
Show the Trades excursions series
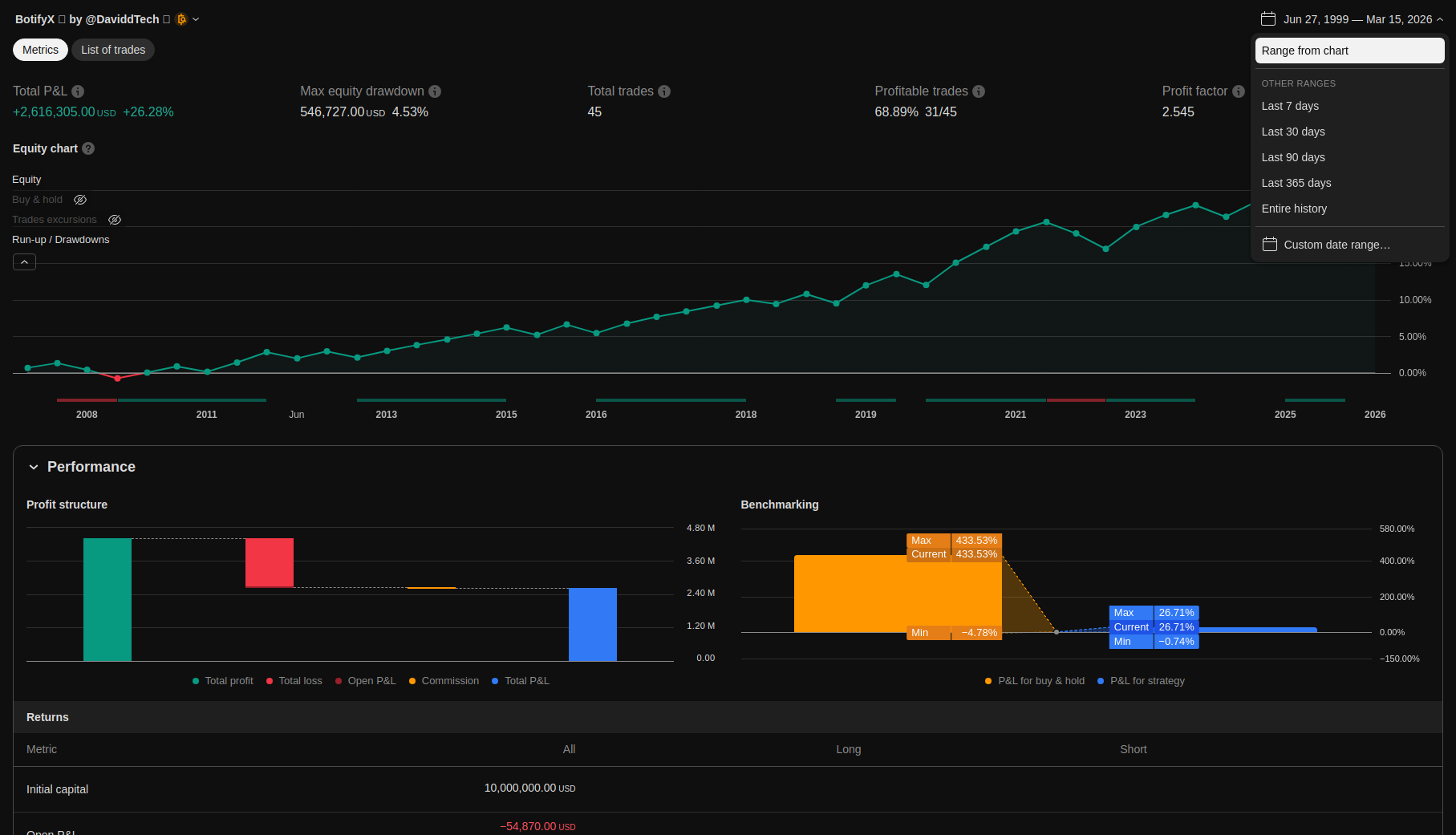click(x=115, y=220)
